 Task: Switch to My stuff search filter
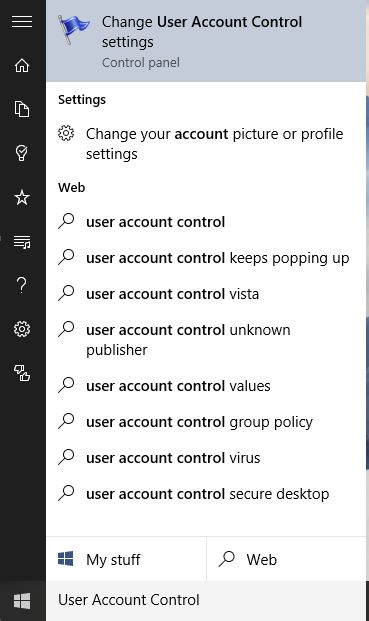click(x=126, y=559)
